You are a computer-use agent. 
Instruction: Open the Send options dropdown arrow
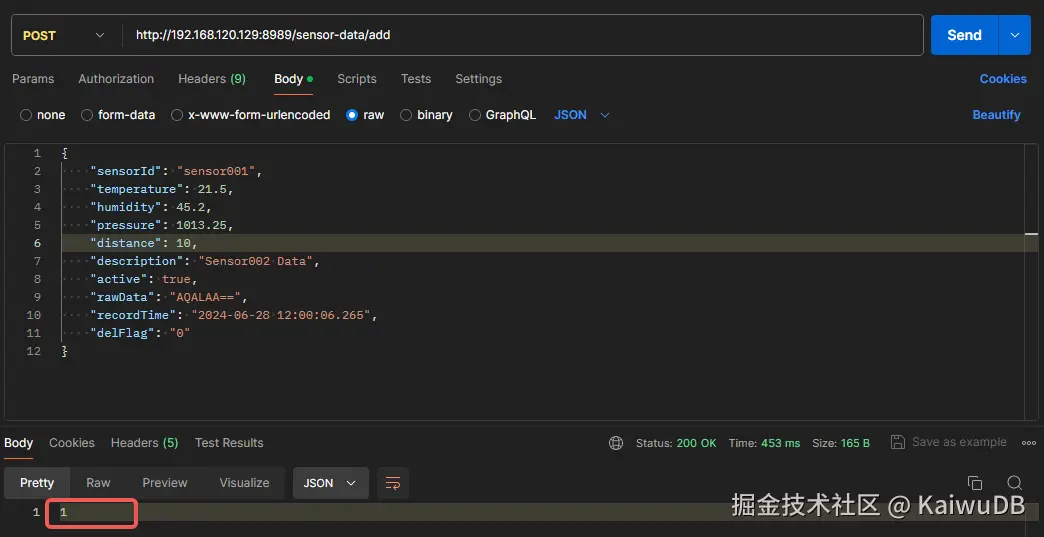coord(1015,35)
